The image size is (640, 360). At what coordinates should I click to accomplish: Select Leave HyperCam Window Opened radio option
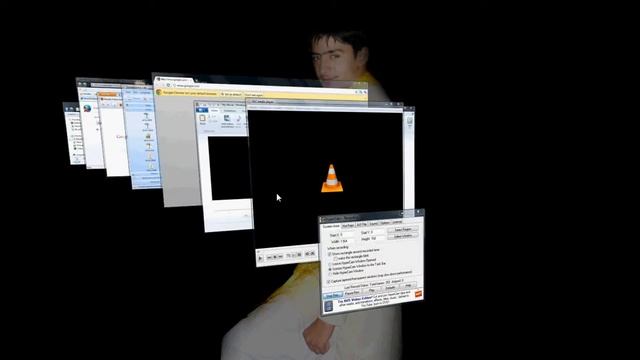[329, 264]
